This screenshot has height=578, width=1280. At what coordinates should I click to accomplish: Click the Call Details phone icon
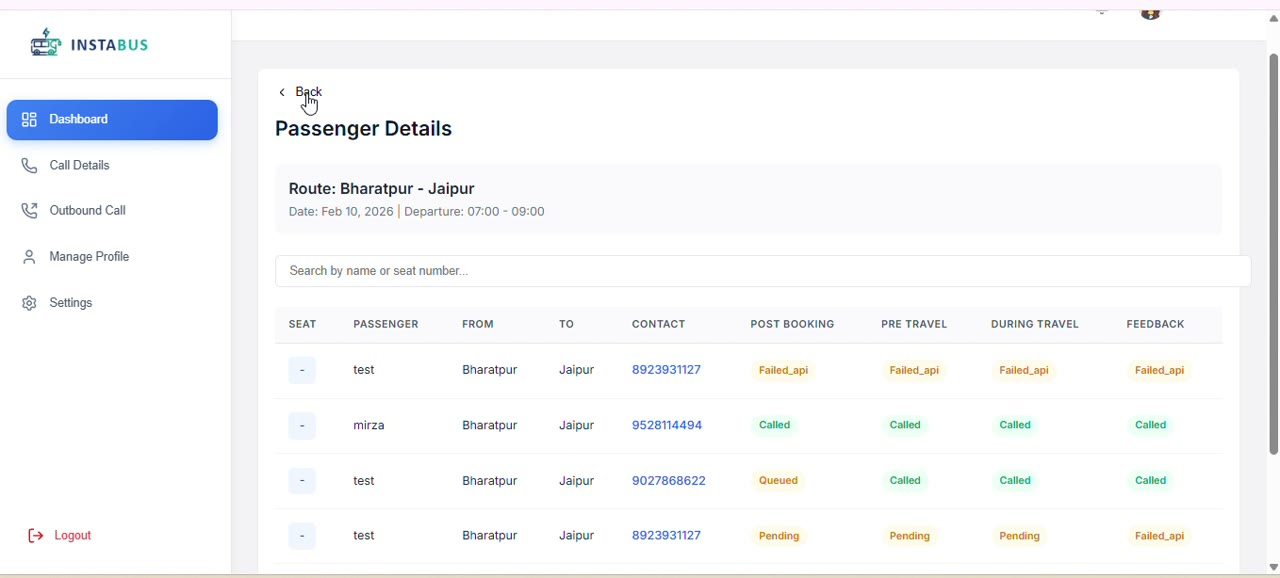click(x=29, y=166)
